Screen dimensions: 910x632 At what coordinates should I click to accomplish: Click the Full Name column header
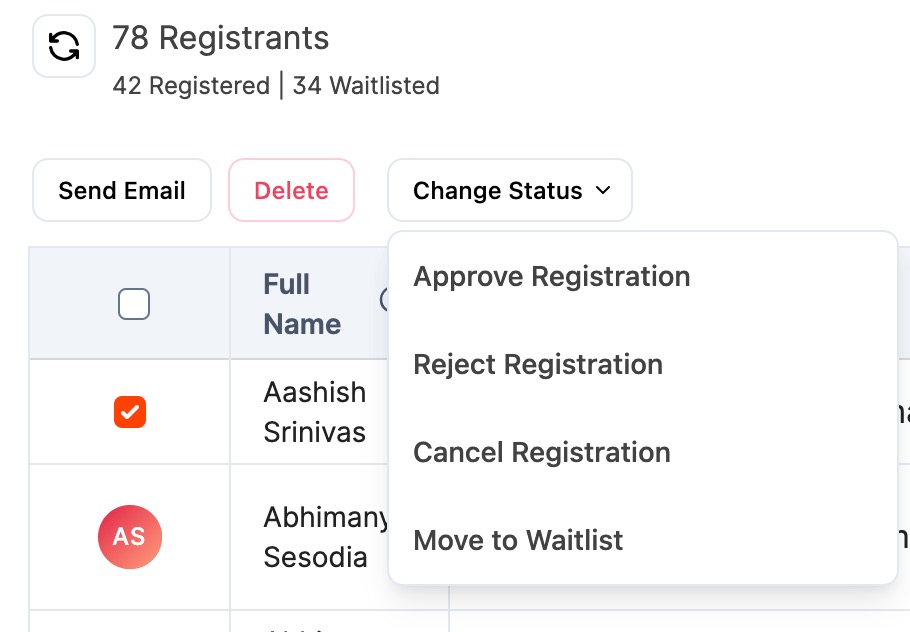302,304
